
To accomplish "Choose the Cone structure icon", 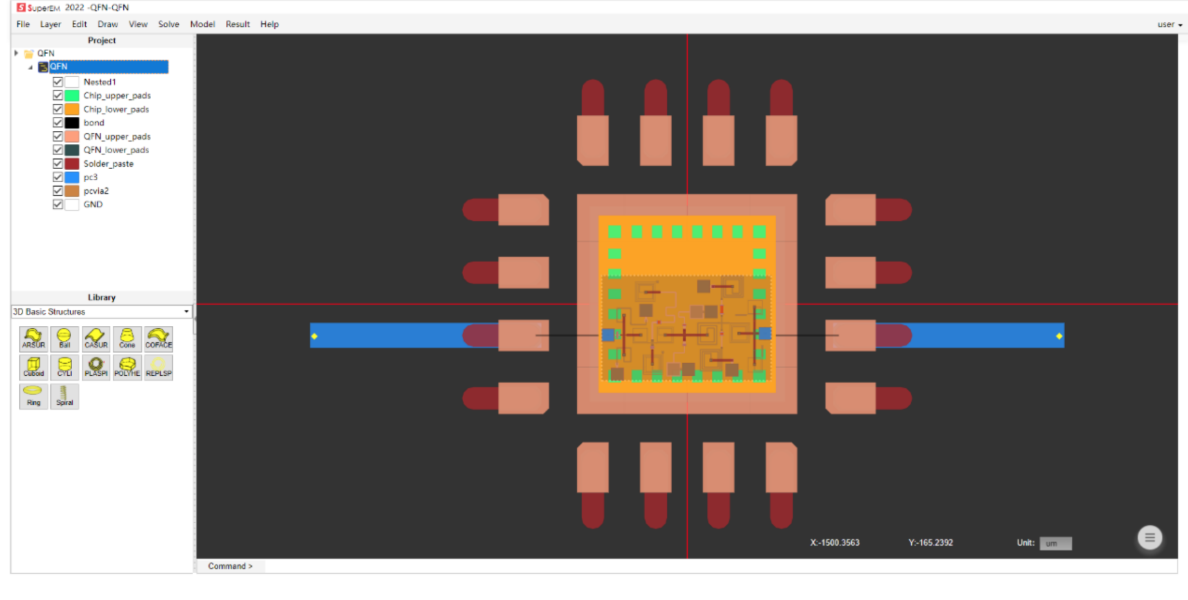I will (x=127, y=338).
